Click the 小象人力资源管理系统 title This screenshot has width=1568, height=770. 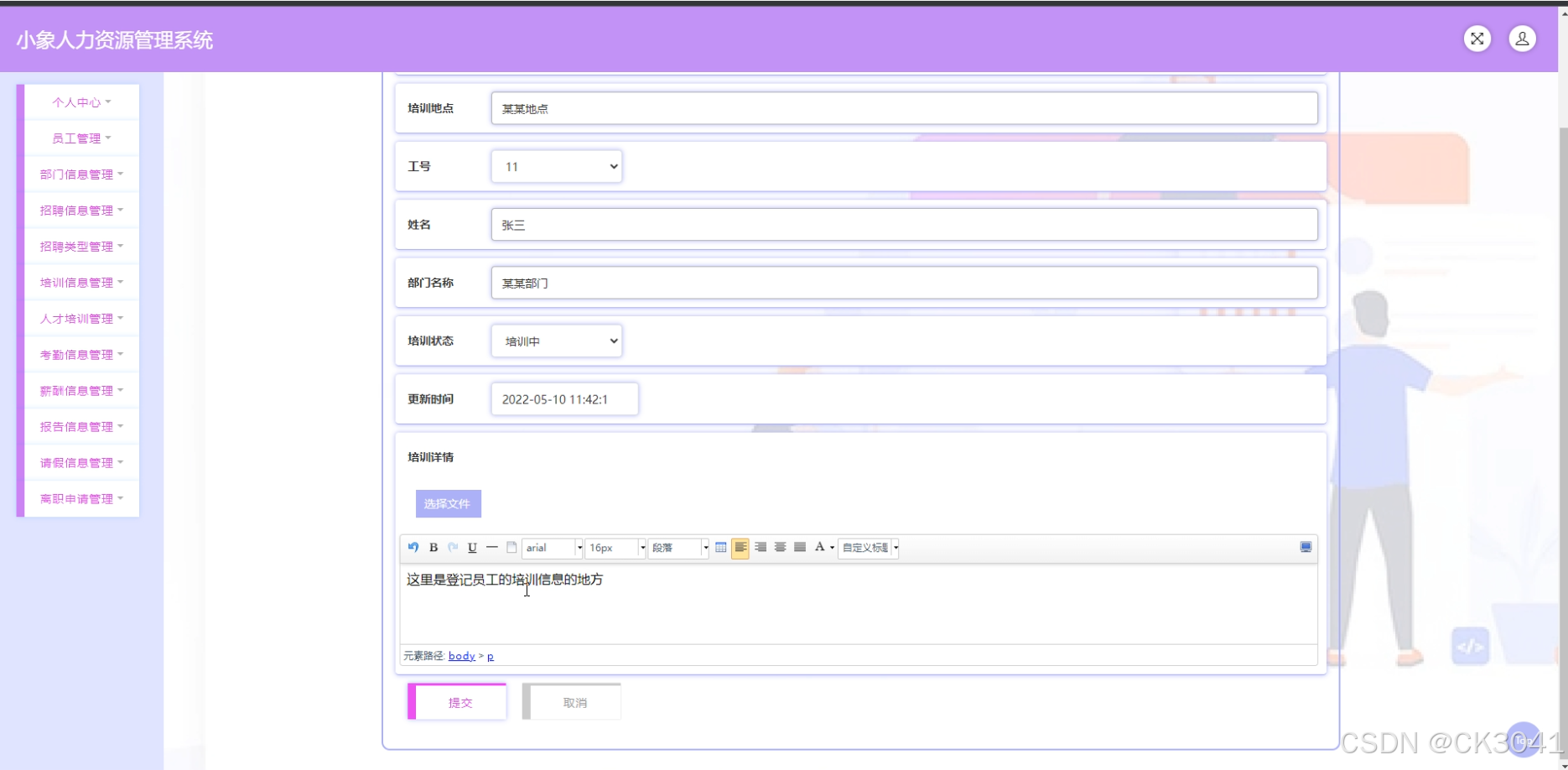point(115,40)
